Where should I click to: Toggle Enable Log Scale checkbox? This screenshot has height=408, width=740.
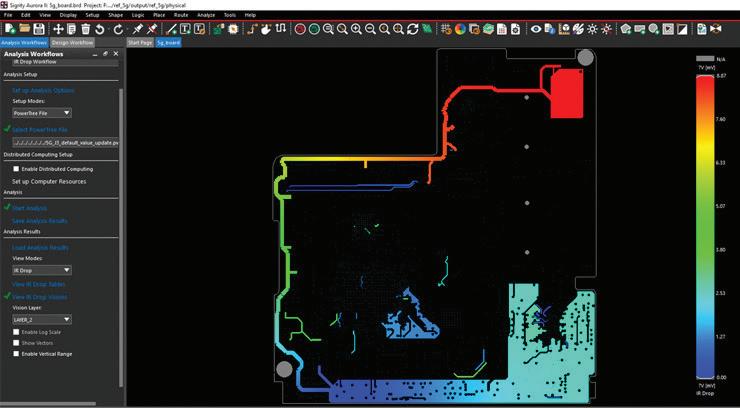point(16,332)
